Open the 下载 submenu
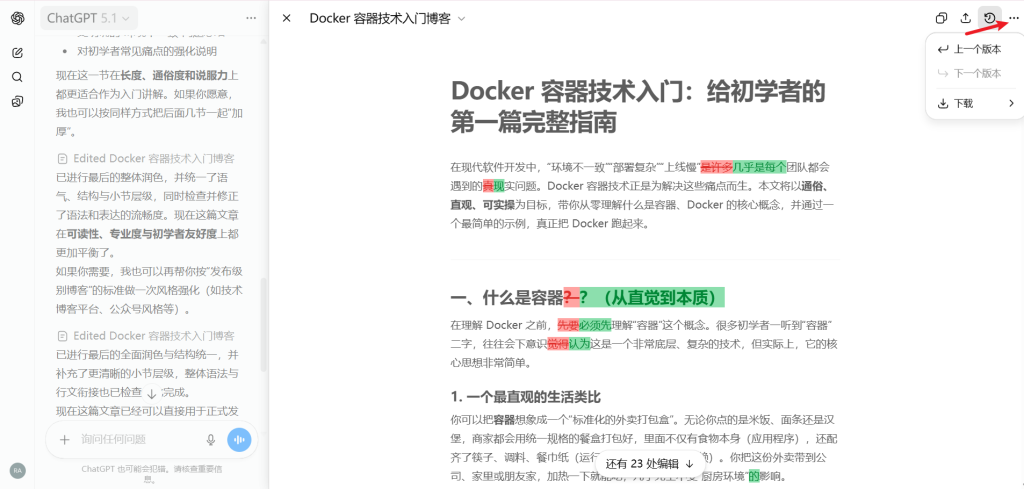 976,103
